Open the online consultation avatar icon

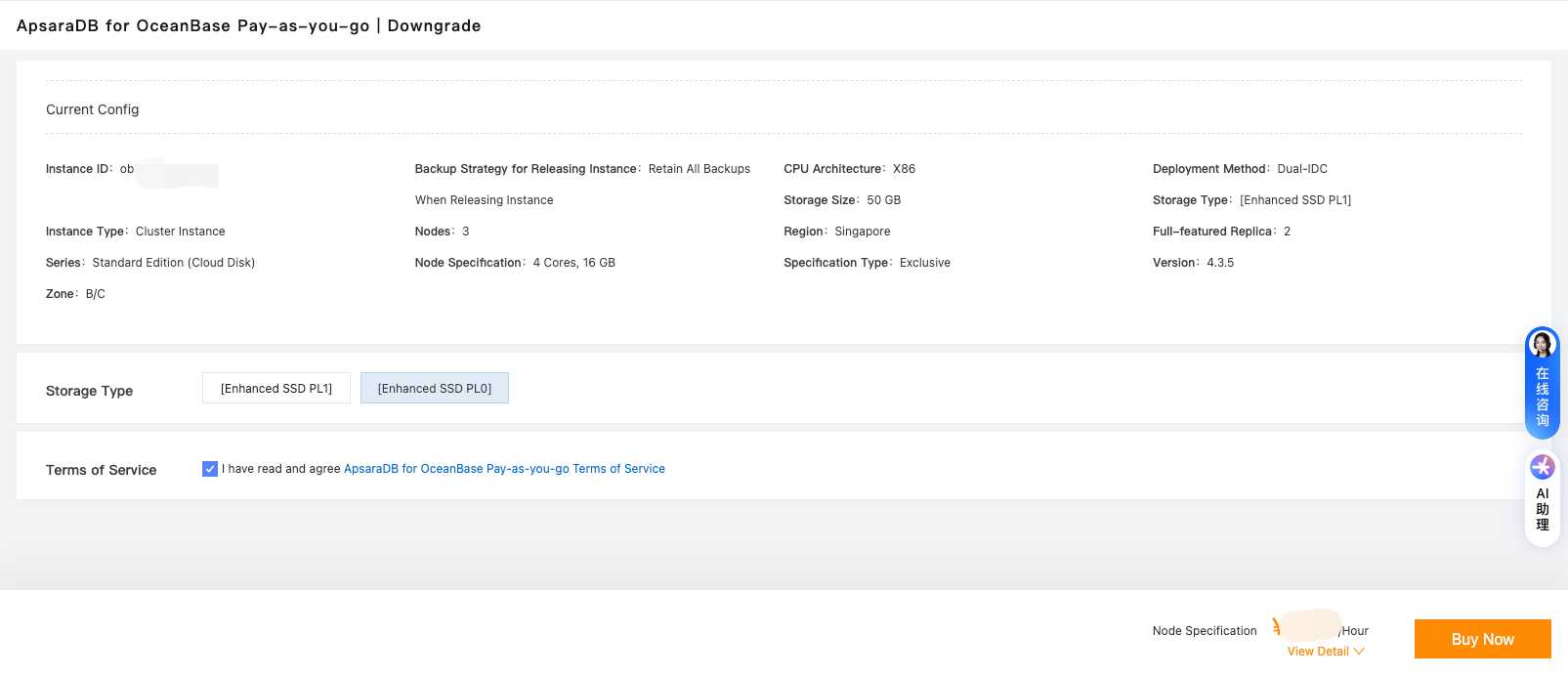(x=1542, y=345)
